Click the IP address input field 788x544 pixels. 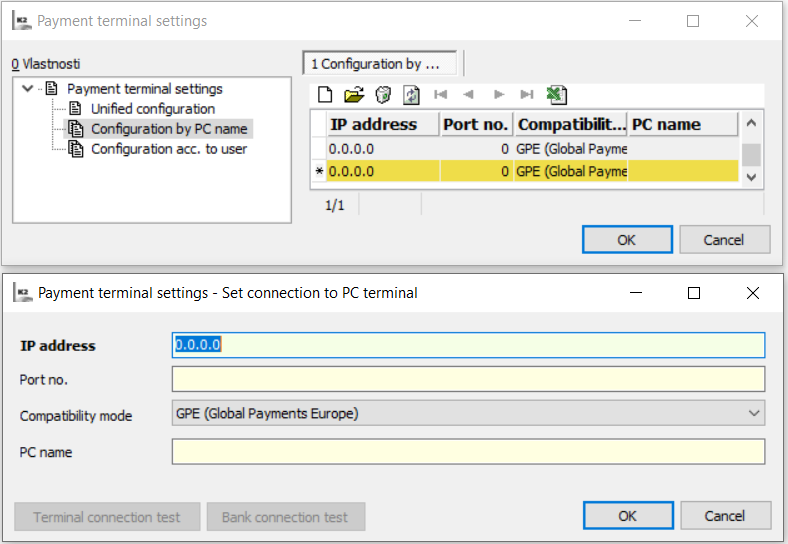pyautogui.click(x=468, y=345)
